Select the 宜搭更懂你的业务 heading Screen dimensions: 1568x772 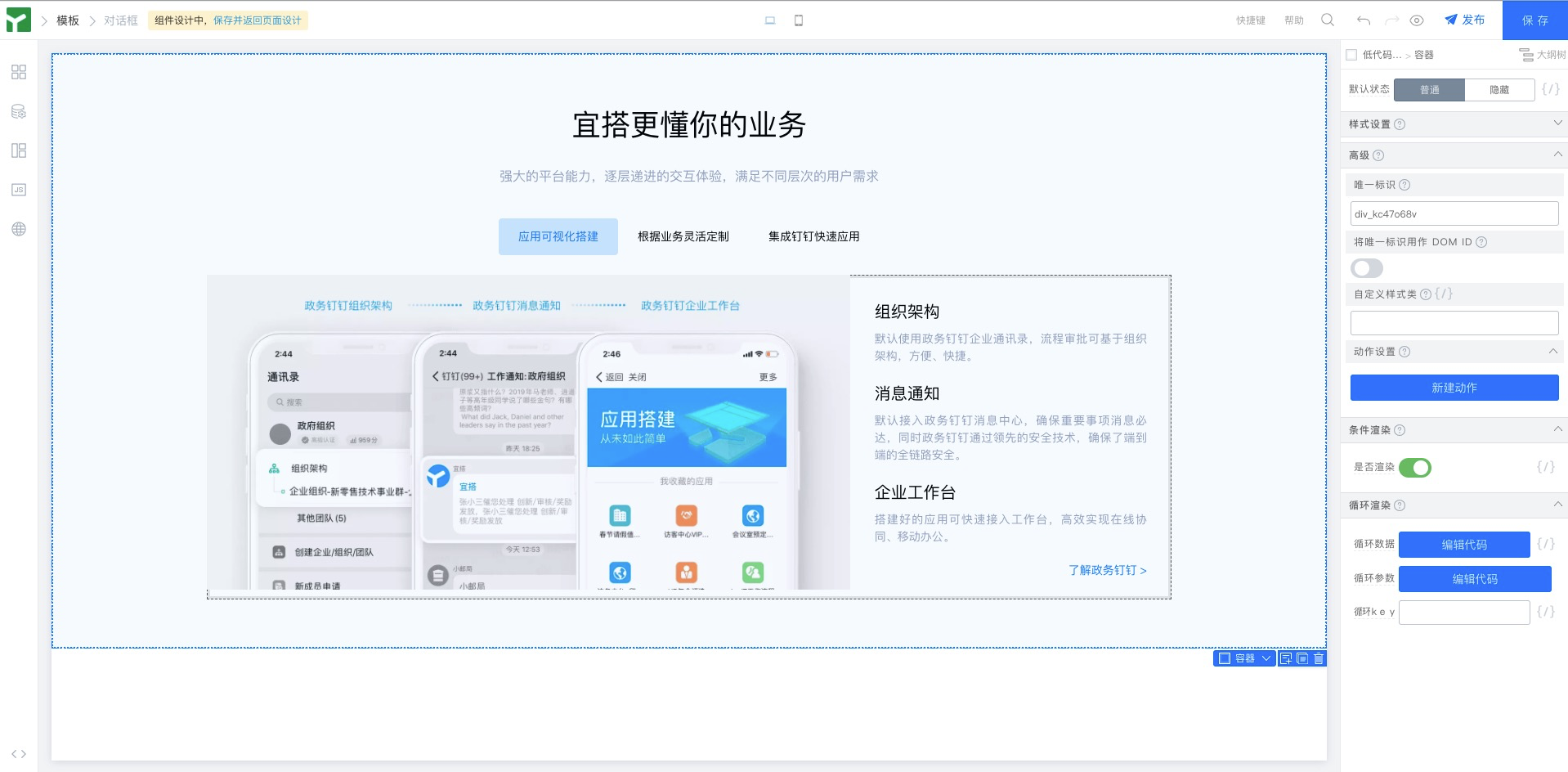click(x=689, y=125)
